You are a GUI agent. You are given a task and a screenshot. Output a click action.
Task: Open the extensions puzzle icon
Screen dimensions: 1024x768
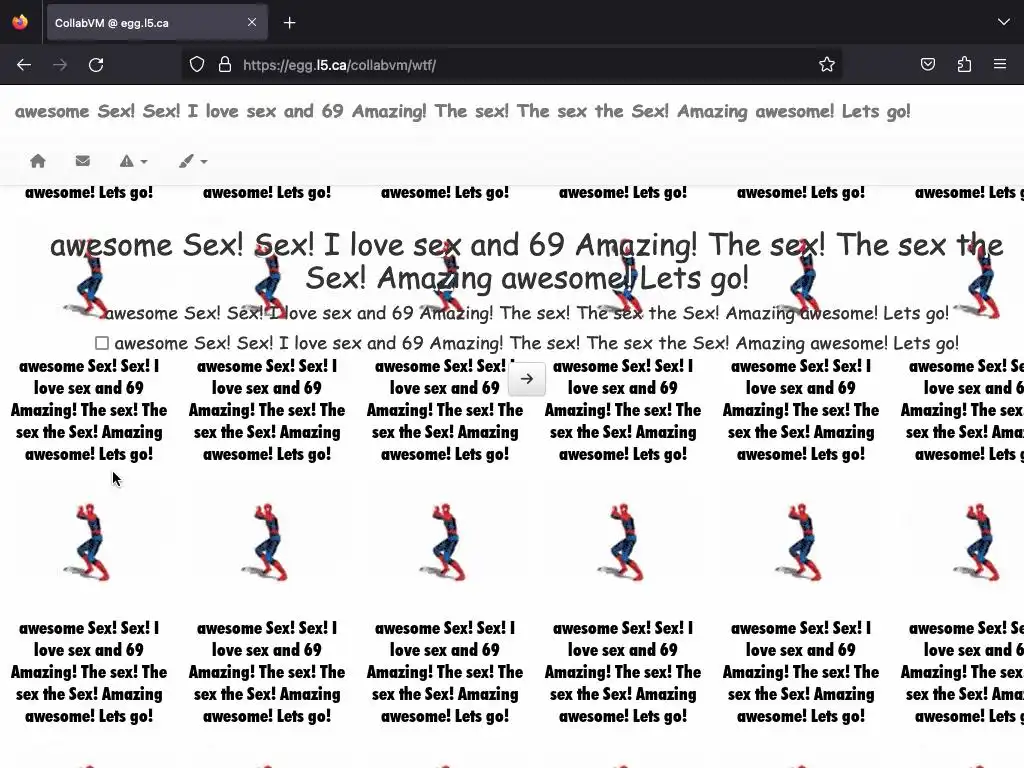click(964, 65)
